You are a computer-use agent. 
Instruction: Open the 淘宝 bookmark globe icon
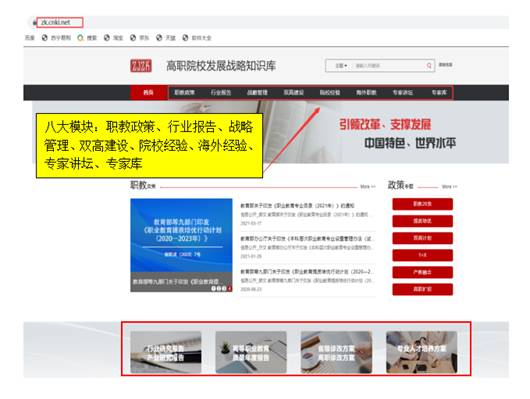[x=107, y=38]
